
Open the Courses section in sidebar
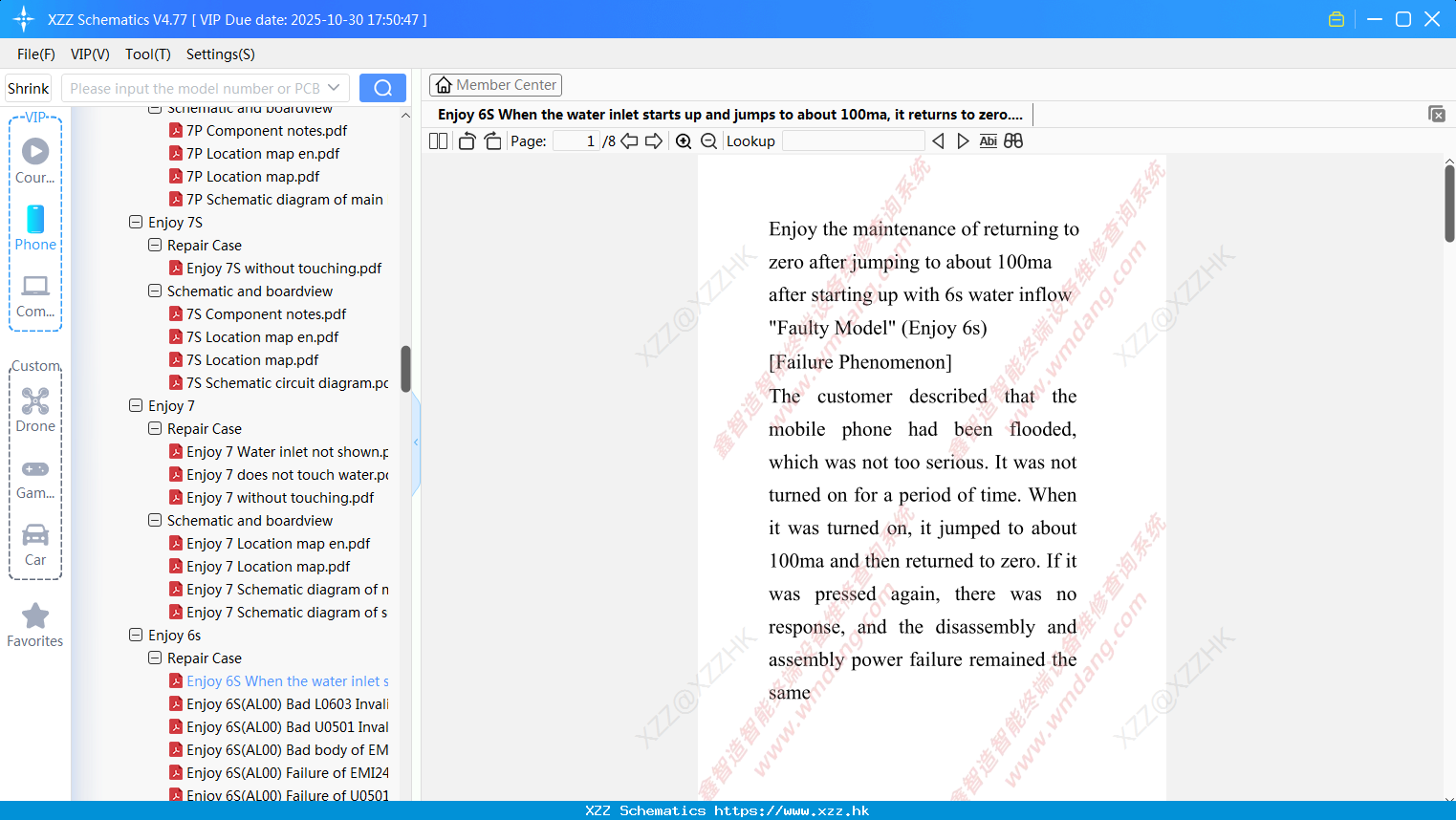tap(35, 162)
